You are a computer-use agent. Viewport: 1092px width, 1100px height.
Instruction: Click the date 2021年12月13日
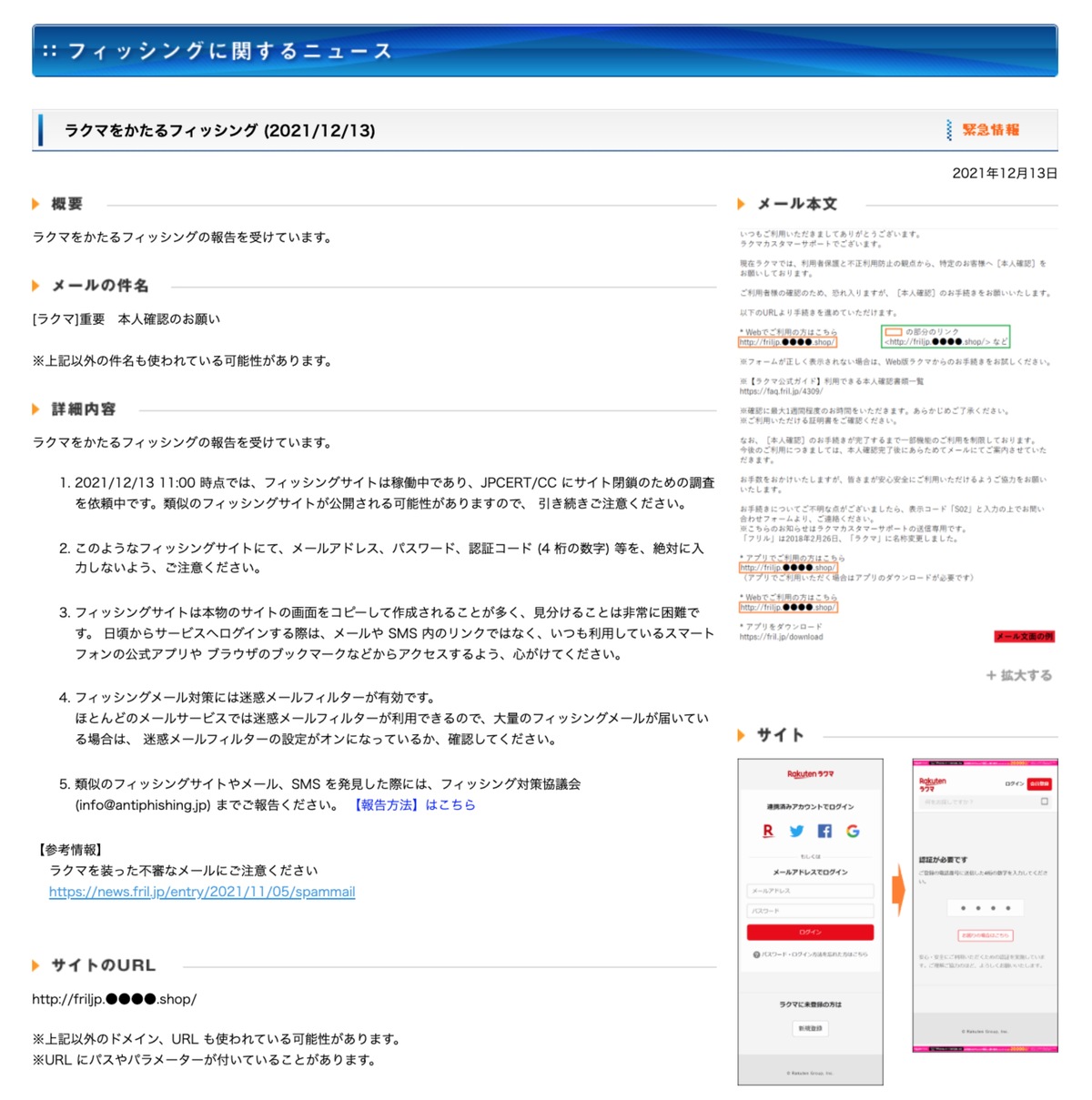1005,173
